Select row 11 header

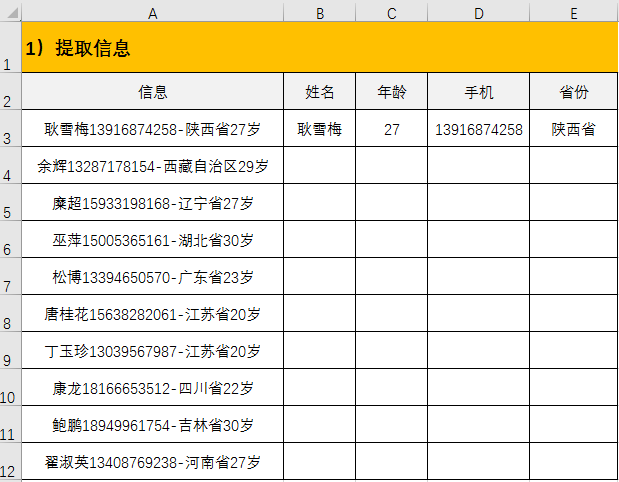click(10, 424)
